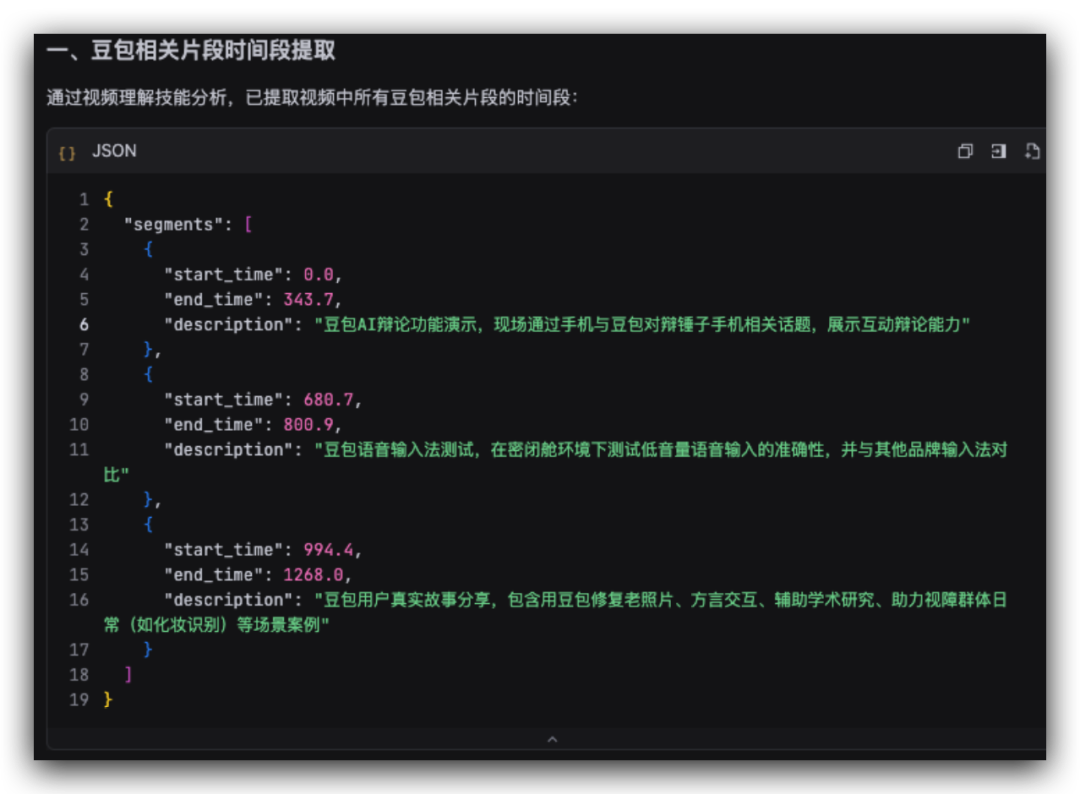
Task: Click the insert-into-editor icon
Action: (998, 150)
